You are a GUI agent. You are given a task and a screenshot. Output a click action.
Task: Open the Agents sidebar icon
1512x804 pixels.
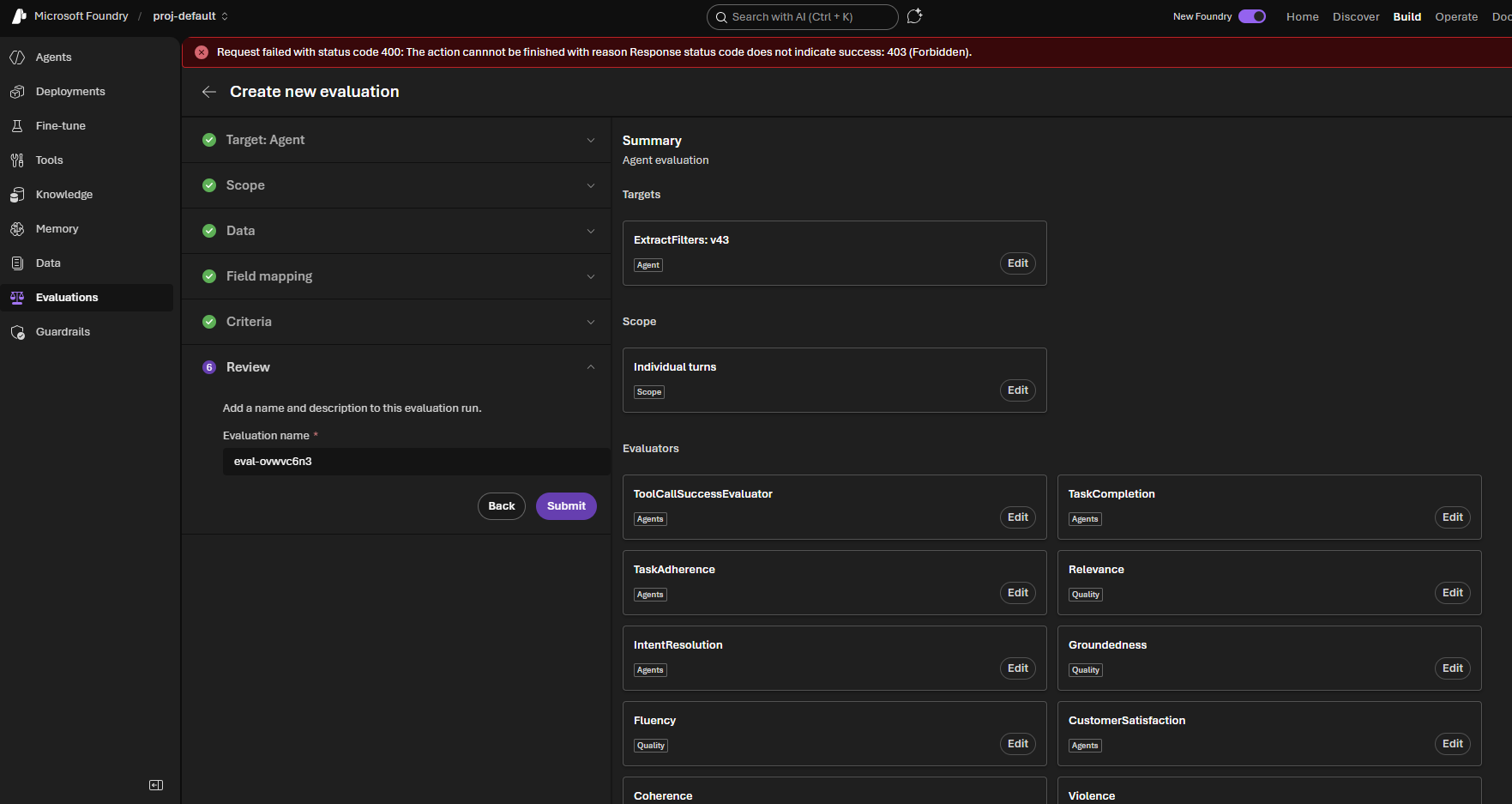coord(17,57)
